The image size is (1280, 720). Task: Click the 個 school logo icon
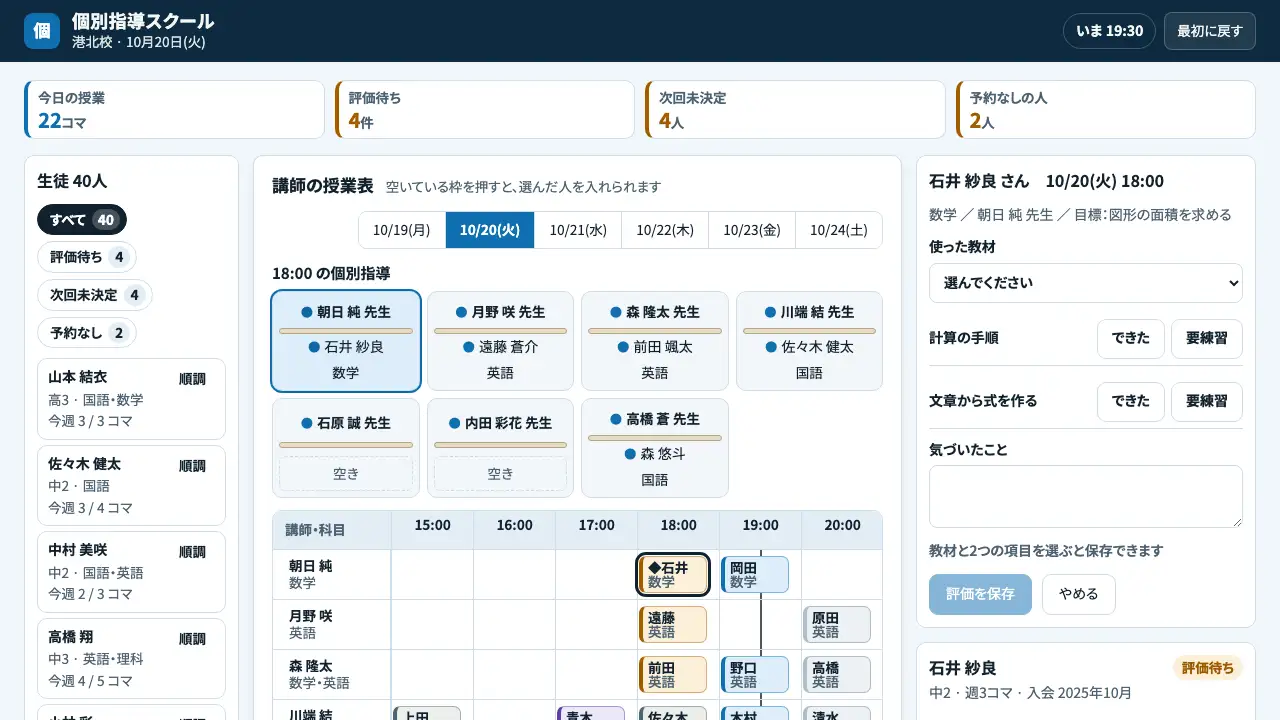pyautogui.click(x=42, y=31)
